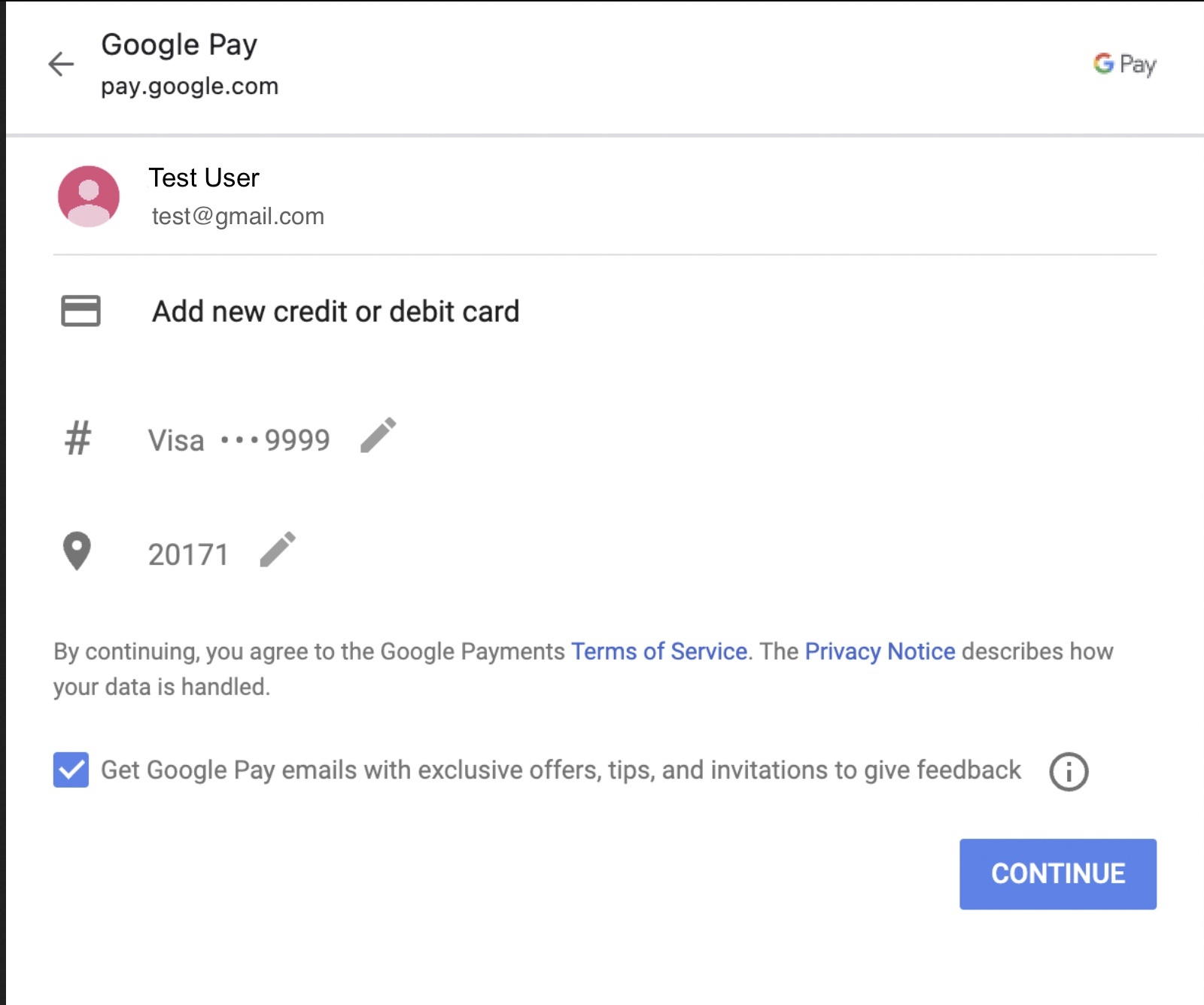Click the pay.google.com URL text

click(x=190, y=87)
